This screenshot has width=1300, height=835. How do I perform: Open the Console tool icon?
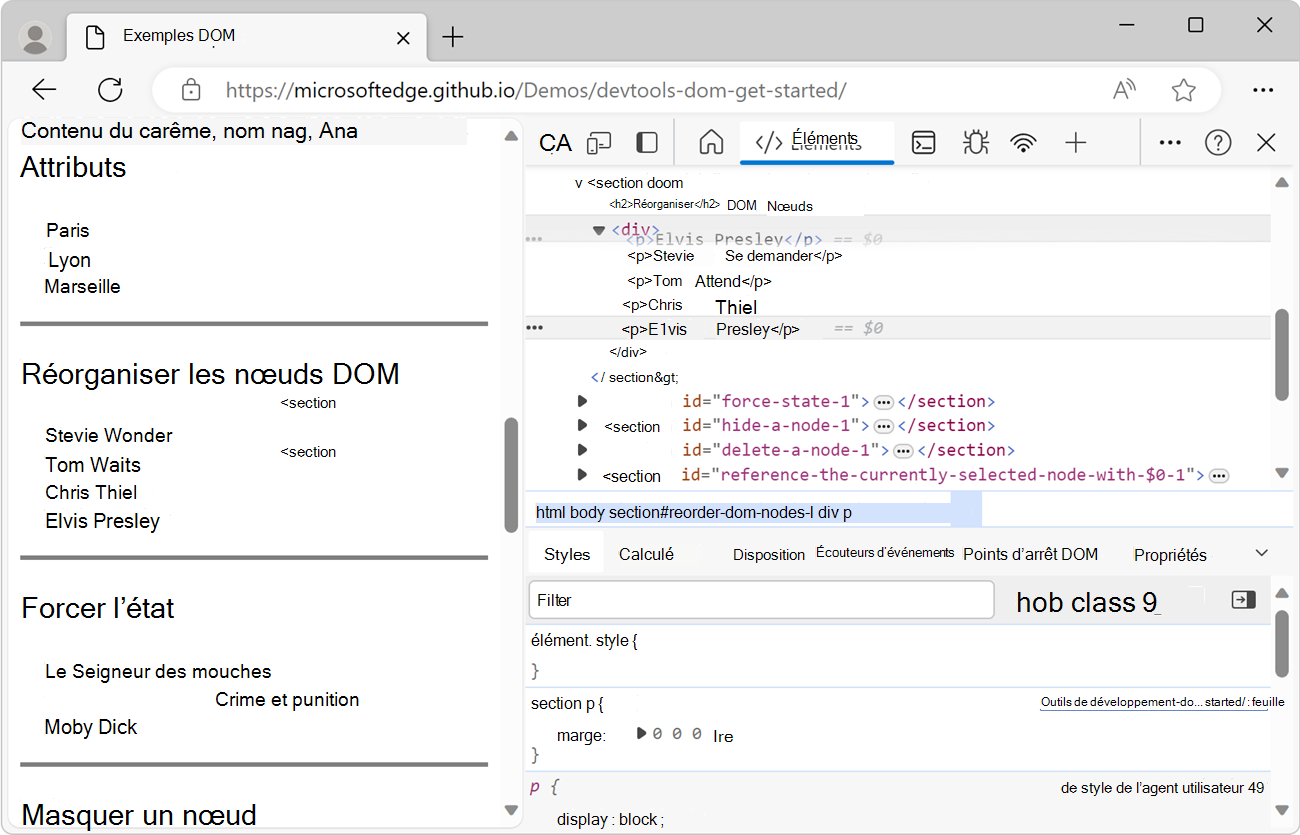pos(924,143)
